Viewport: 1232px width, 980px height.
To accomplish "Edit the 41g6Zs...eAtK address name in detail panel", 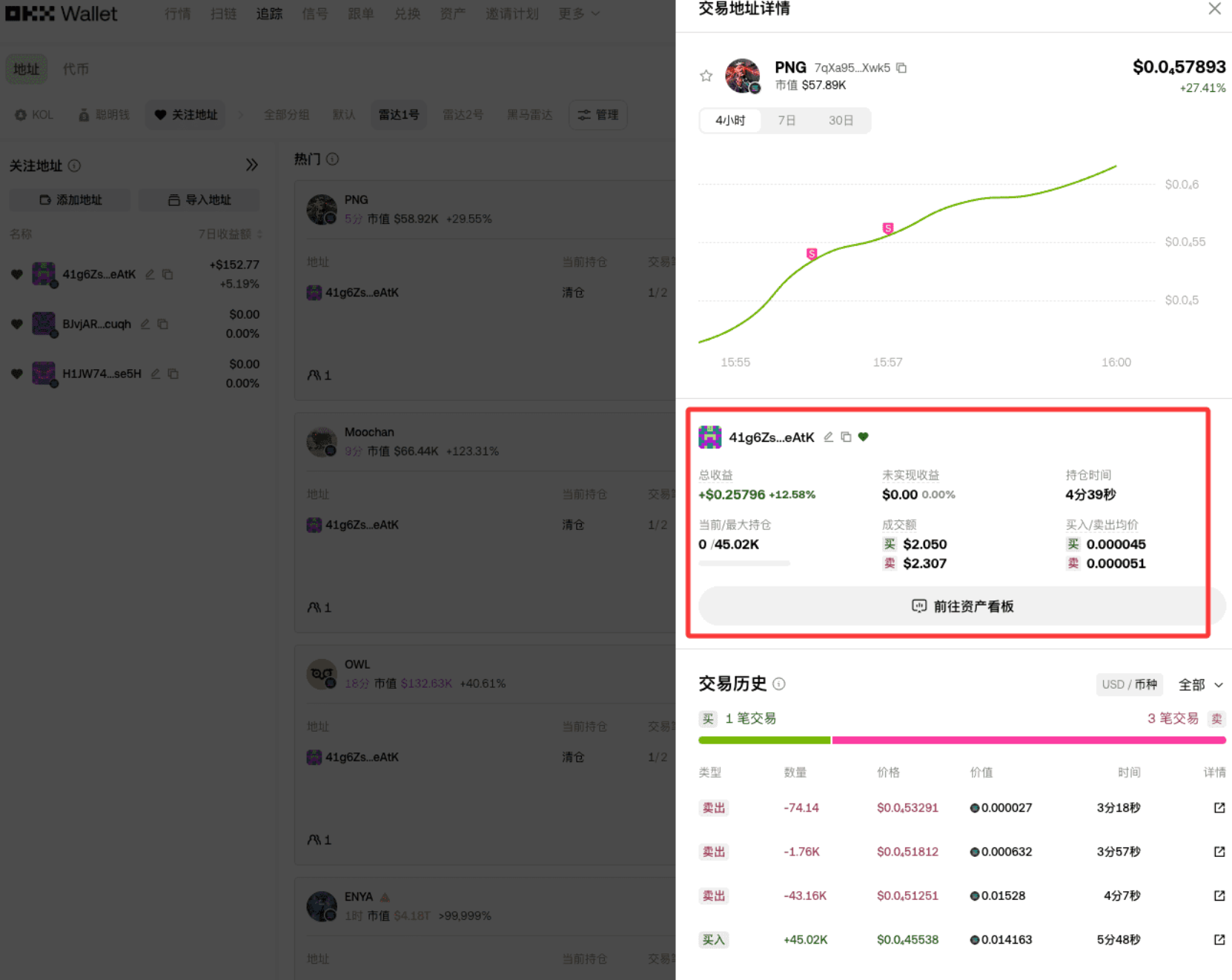I will tap(829, 437).
